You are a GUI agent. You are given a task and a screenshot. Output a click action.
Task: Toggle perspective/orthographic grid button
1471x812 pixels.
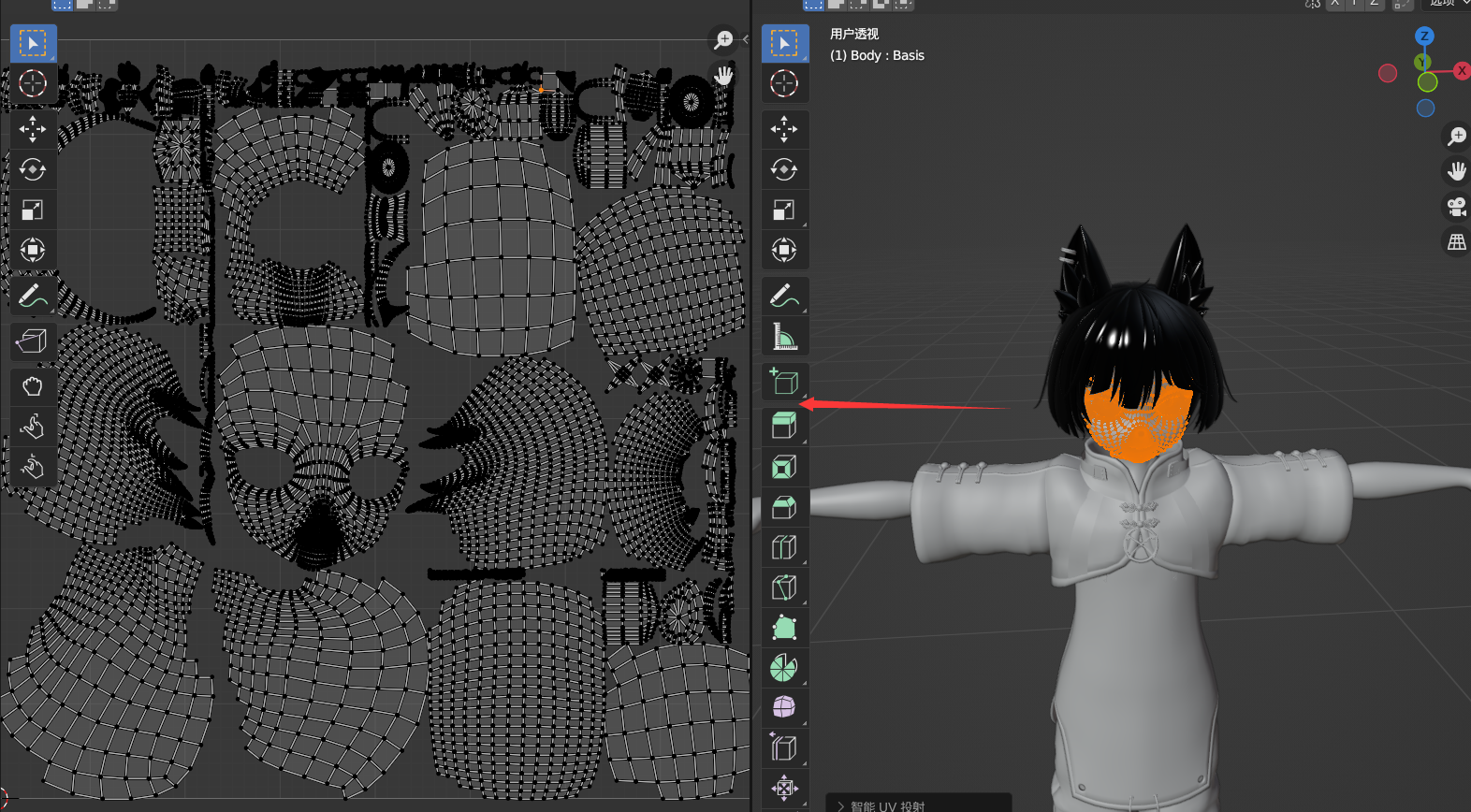[1457, 242]
